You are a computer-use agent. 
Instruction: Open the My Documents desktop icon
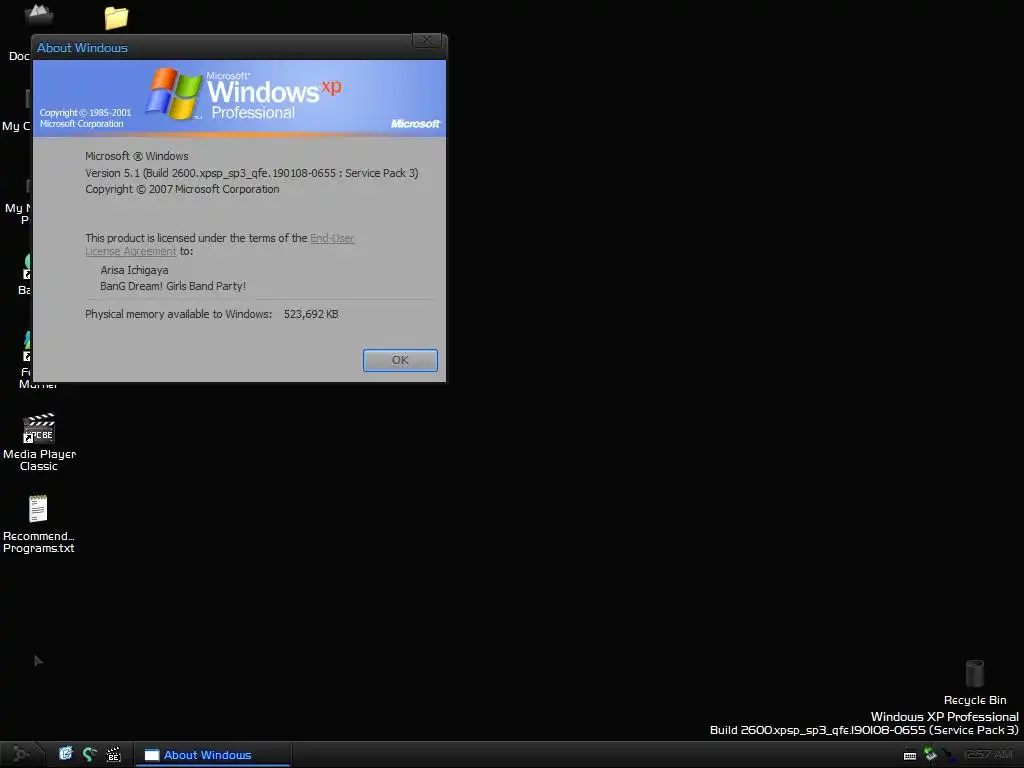[x=38, y=14]
